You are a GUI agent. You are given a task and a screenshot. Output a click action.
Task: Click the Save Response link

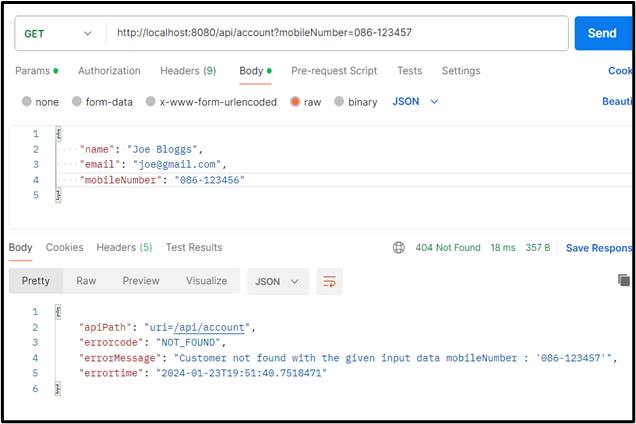599,248
